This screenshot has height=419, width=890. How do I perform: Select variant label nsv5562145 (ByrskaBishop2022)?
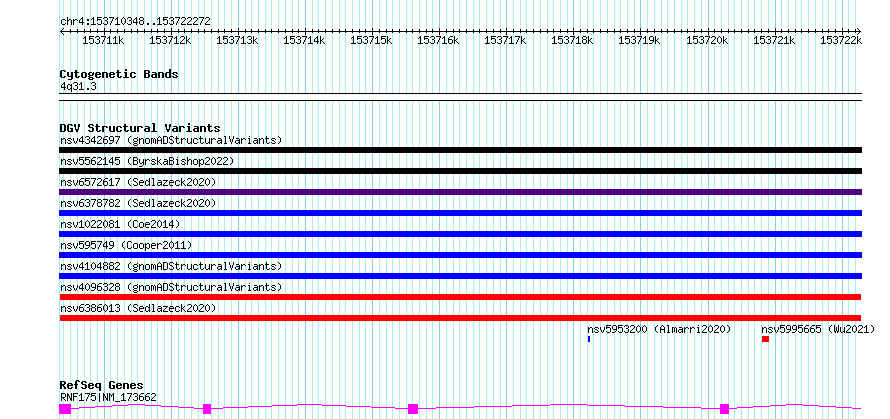pyautogui.click(x=147, y=161)
